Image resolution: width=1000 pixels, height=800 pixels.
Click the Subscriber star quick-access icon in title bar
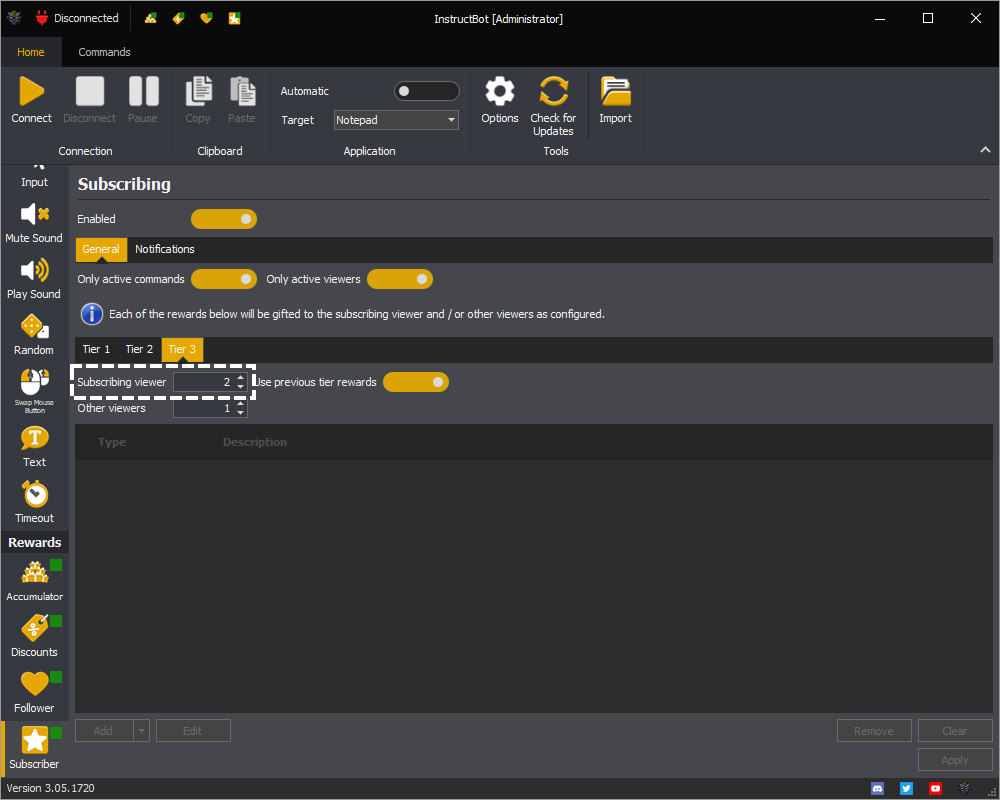click(x=234, y=19)
